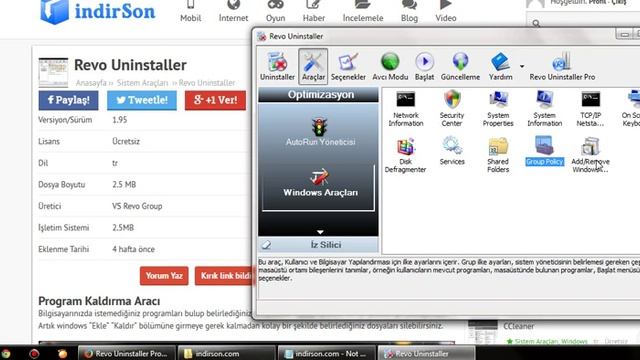The width and height of the screenshot is (640, 360).
Task: Click the red record icon in taskbar
Action: [34, 353]
